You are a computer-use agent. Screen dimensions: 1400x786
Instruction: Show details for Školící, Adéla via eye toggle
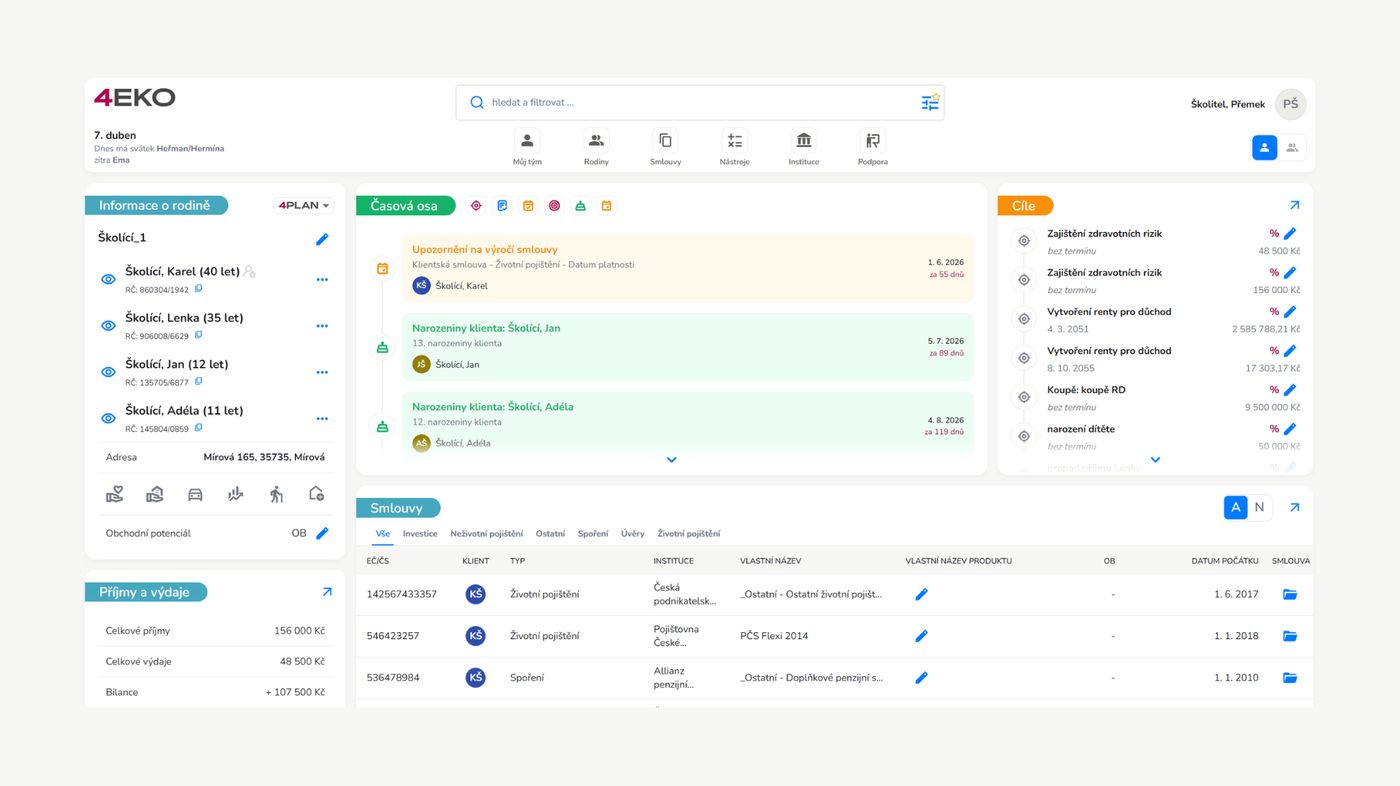point(107,418)
